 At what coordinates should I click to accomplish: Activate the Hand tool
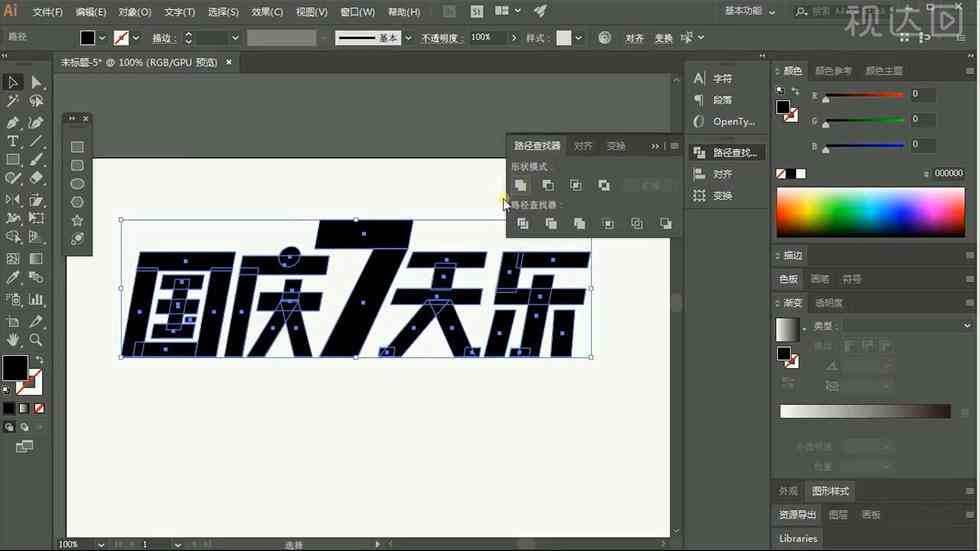12,340
